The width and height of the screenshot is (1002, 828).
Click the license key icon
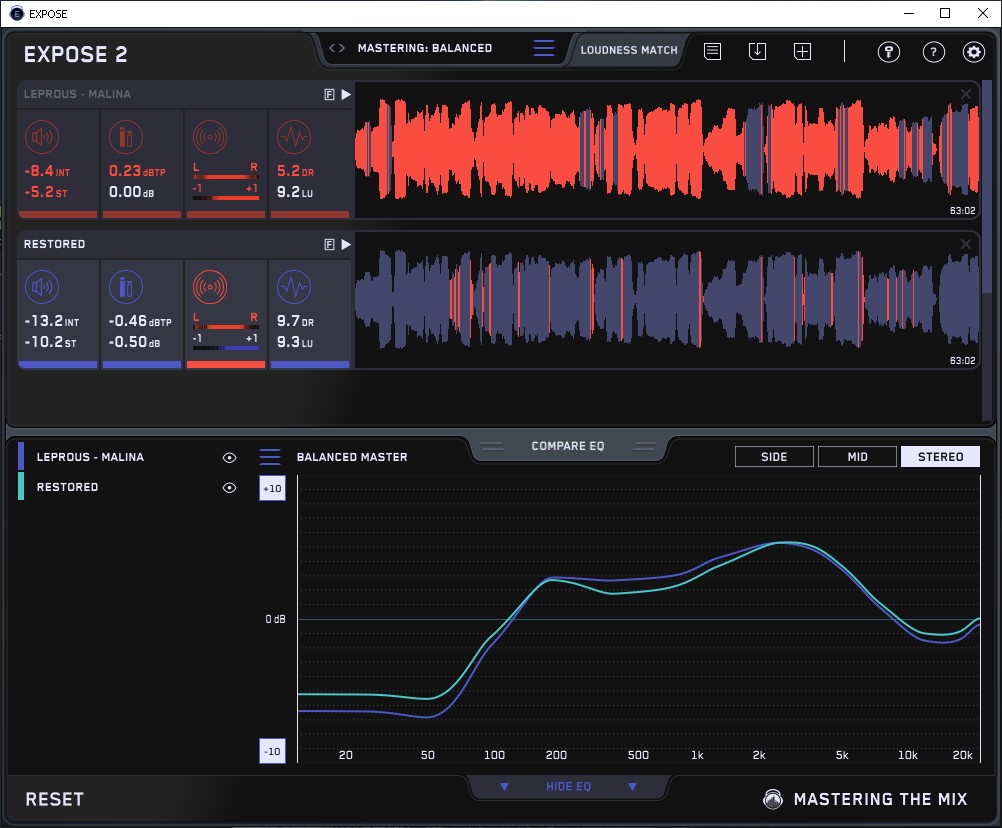click(889, 52)
